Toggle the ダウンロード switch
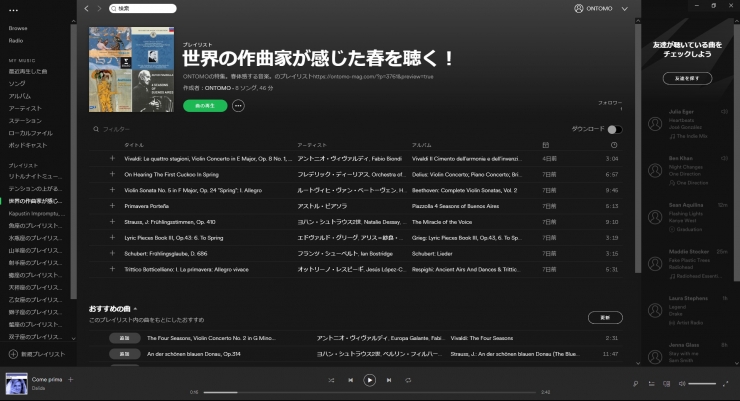Image resolution: width=740 pixels, height=401 pixels. (614, 129)
